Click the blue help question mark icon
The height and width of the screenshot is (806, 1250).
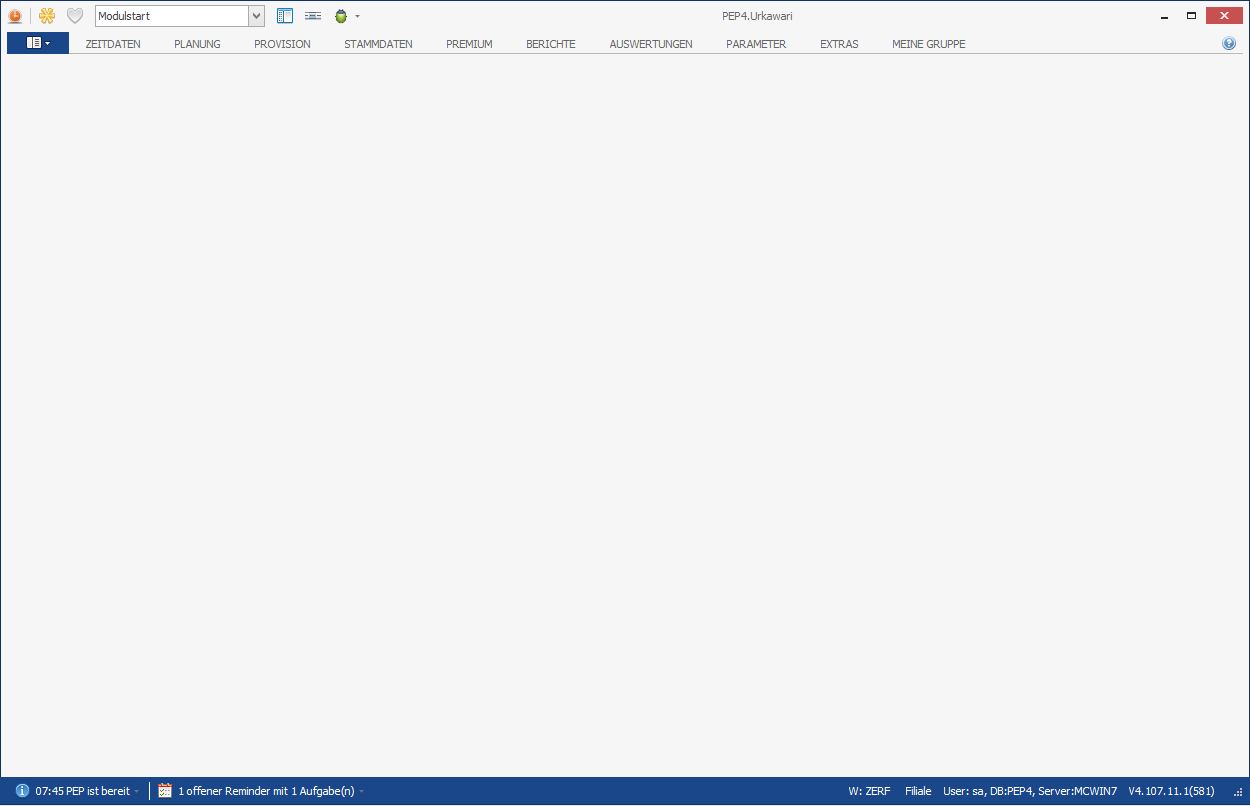point(1229,44)
